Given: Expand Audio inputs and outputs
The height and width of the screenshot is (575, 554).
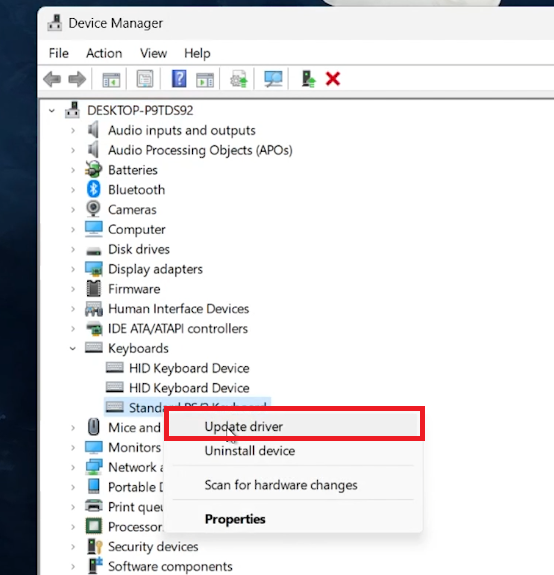Looking at the screenshot, I should pyautogui.click(x=73, y=130).
